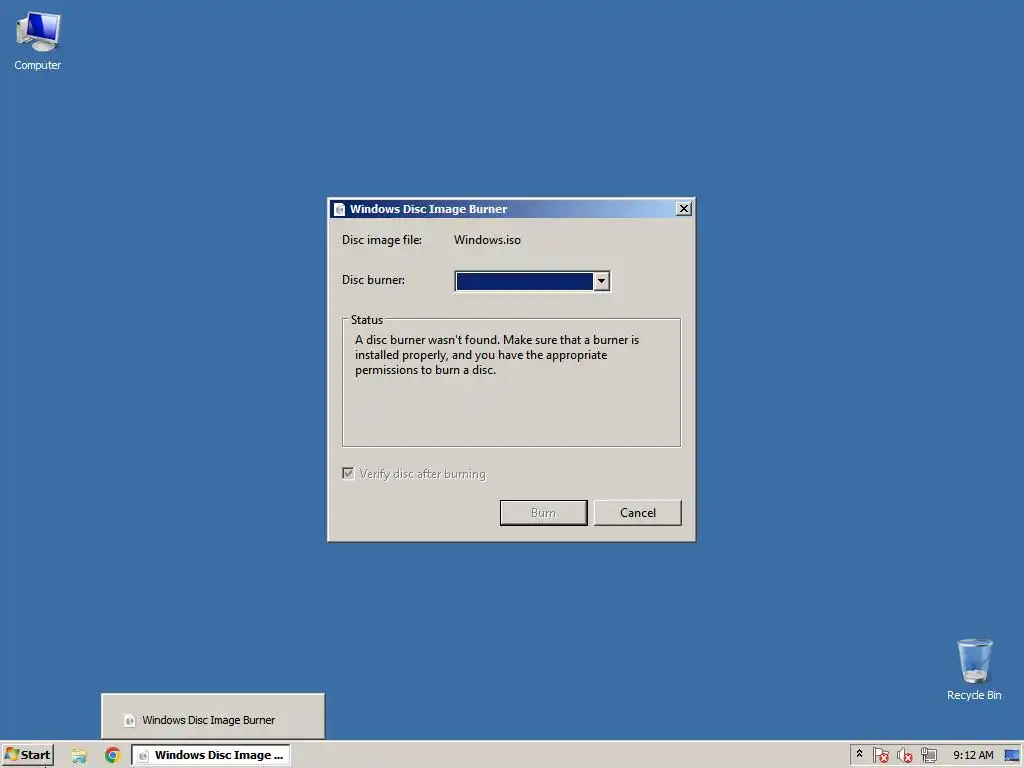Launch Google Chrome from the taskbar
Viewport: 1024px width, 768px height.
(x=112, y=755)
